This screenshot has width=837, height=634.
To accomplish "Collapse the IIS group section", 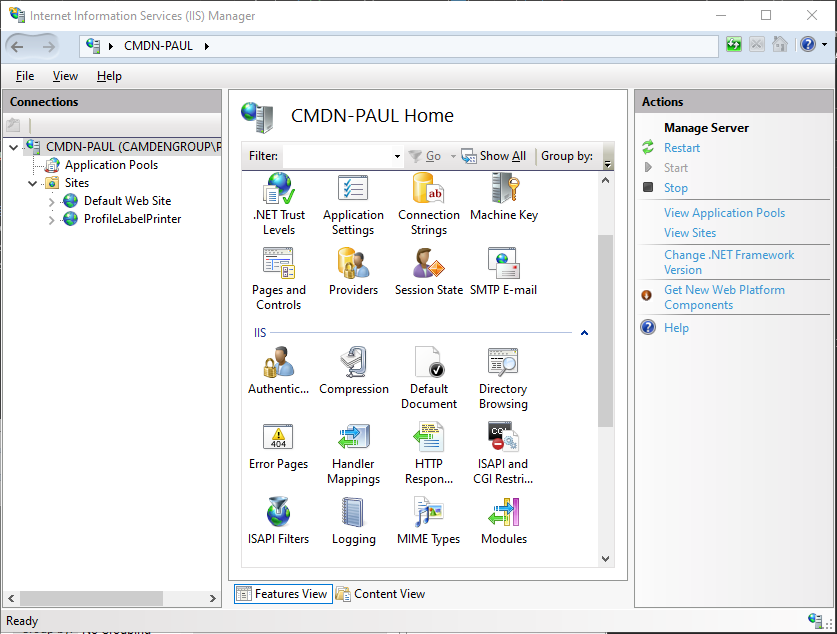I will [x=585, y=332].
